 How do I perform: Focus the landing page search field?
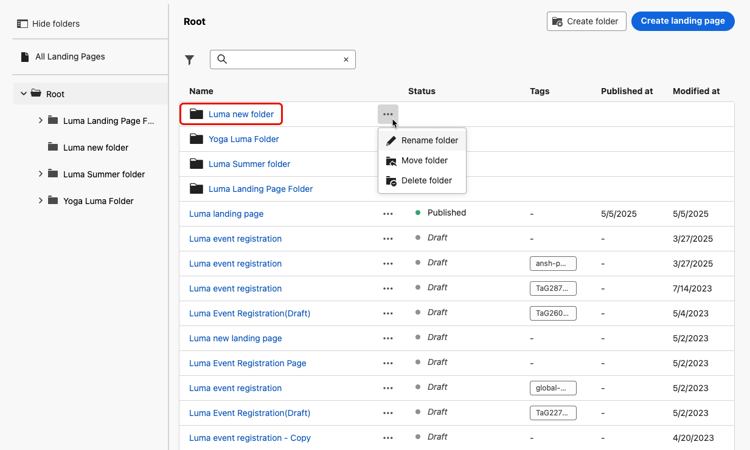pos(283,60)
